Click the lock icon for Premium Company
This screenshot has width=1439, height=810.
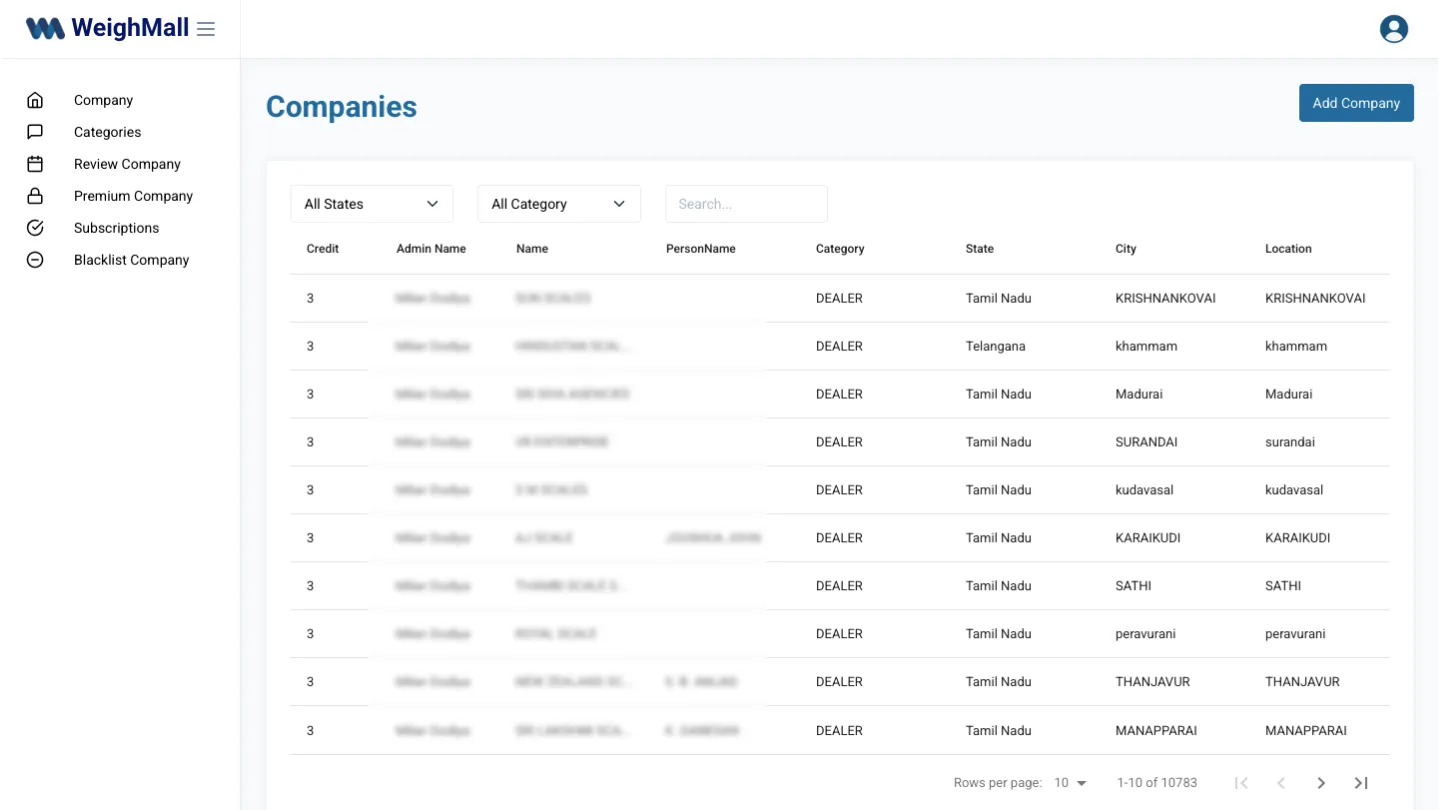point(35,196)
